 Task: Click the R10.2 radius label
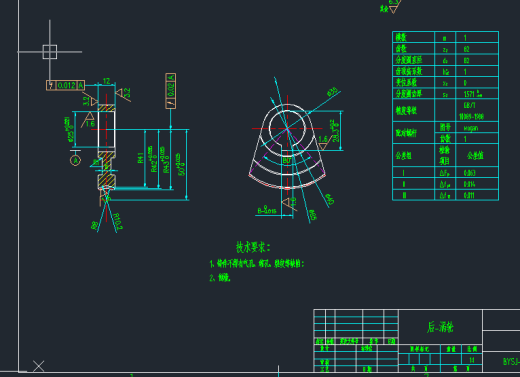pyautogui.click(x=118, y=221)
